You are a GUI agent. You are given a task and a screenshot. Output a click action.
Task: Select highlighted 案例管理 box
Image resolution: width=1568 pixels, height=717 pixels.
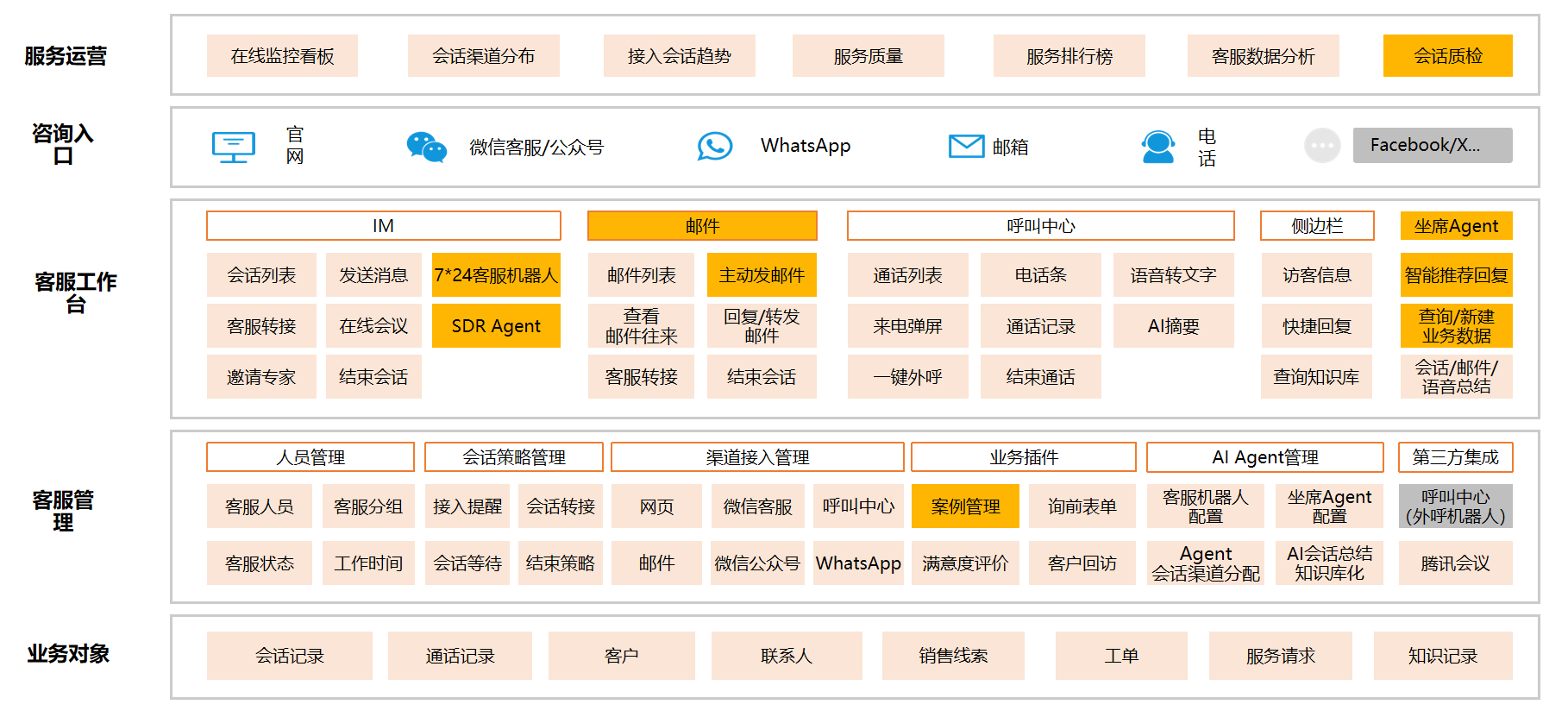pyautogui.click(x=965, y=506)
